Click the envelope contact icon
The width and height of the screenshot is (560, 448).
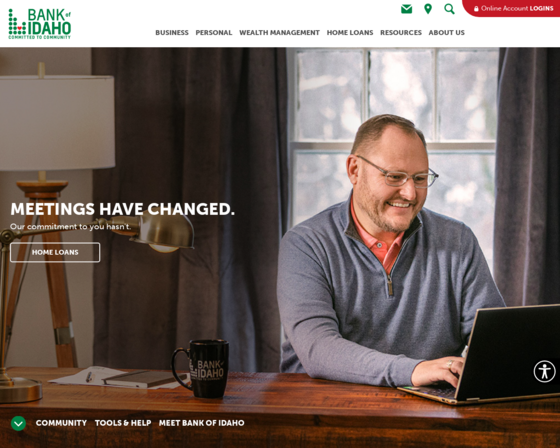point(406,9)
